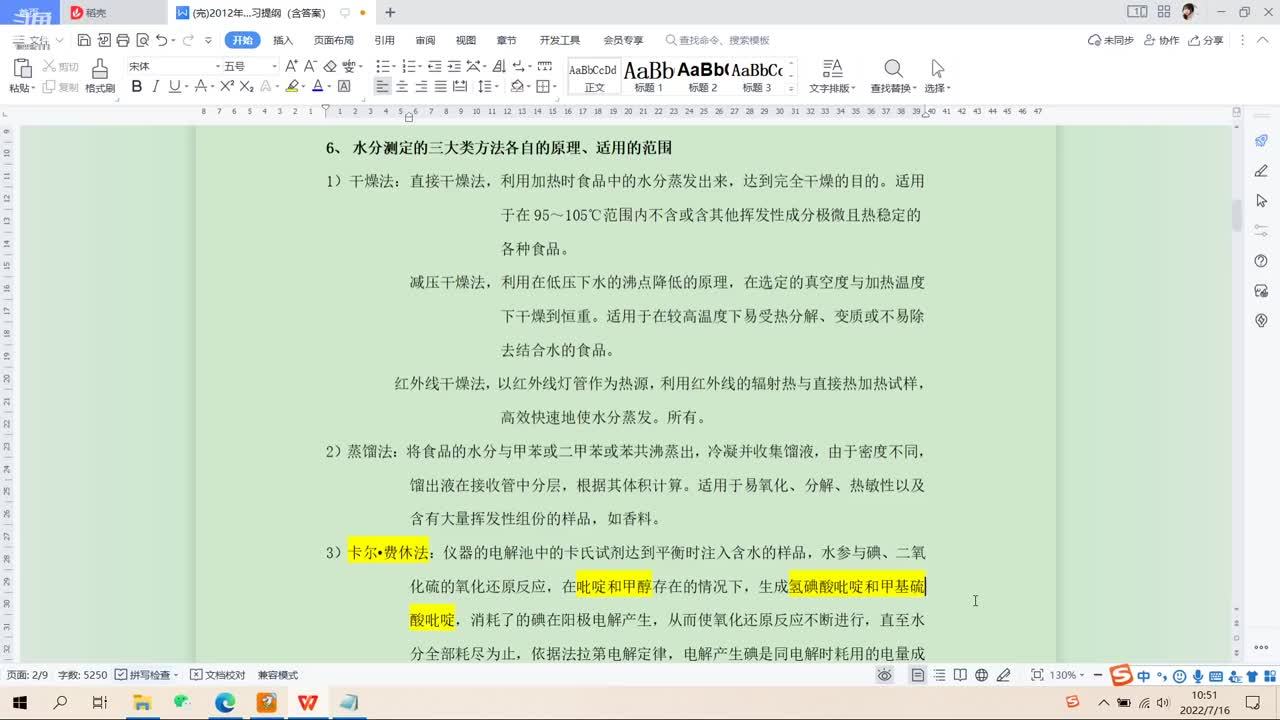This screenshot has width=1280, height=720.
Task: Switch to the 插入 (Insert) ribbon tab
Action: point(283,40)
